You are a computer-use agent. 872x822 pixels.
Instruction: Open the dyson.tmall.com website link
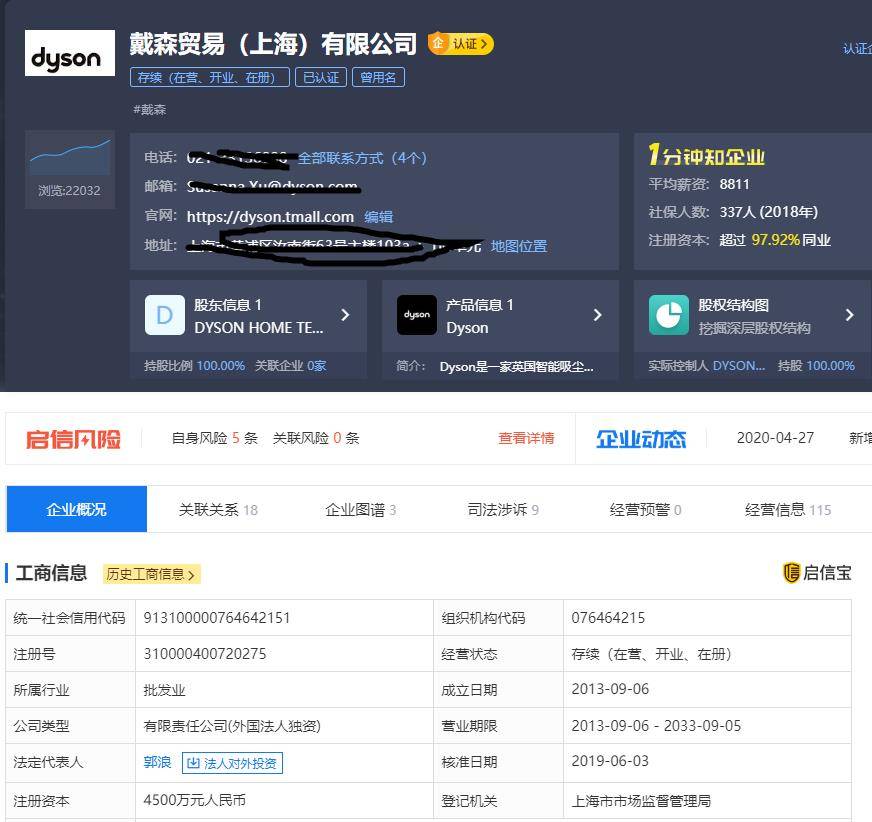(270, 216)
